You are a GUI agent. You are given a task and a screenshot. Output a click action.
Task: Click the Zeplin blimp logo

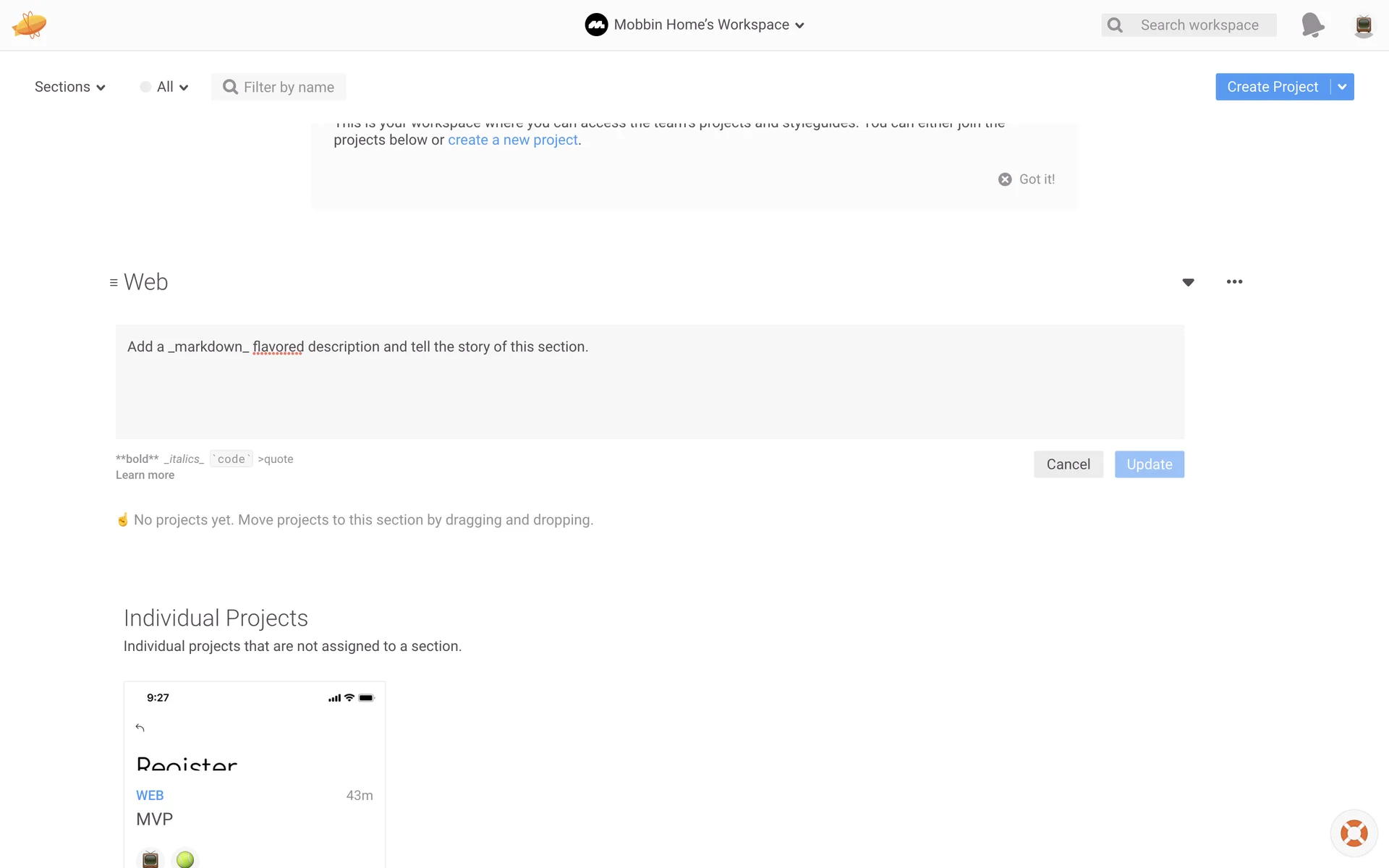[29, 25]
